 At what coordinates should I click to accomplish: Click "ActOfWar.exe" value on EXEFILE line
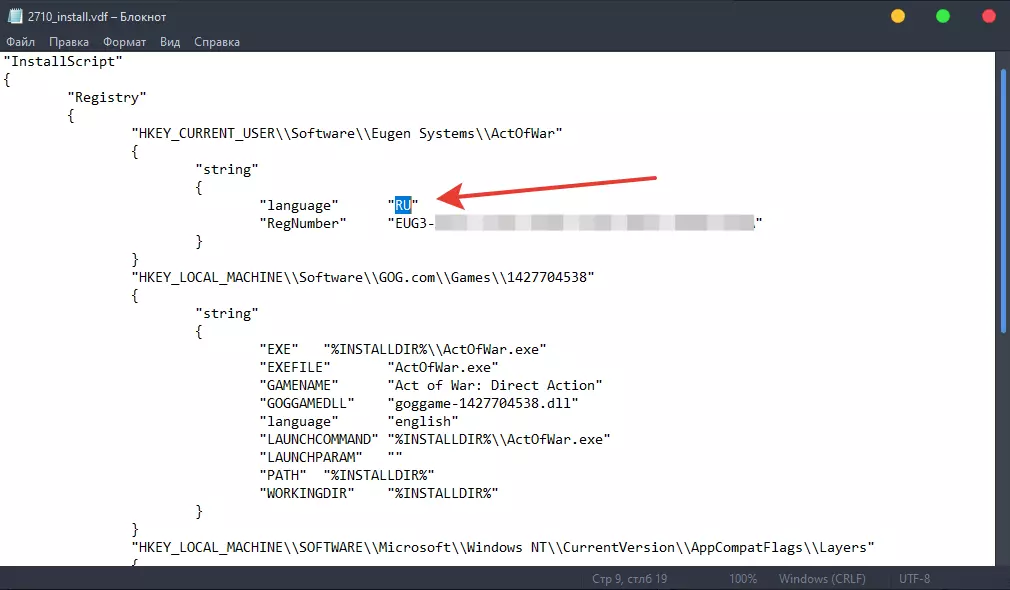coord(443,367)
